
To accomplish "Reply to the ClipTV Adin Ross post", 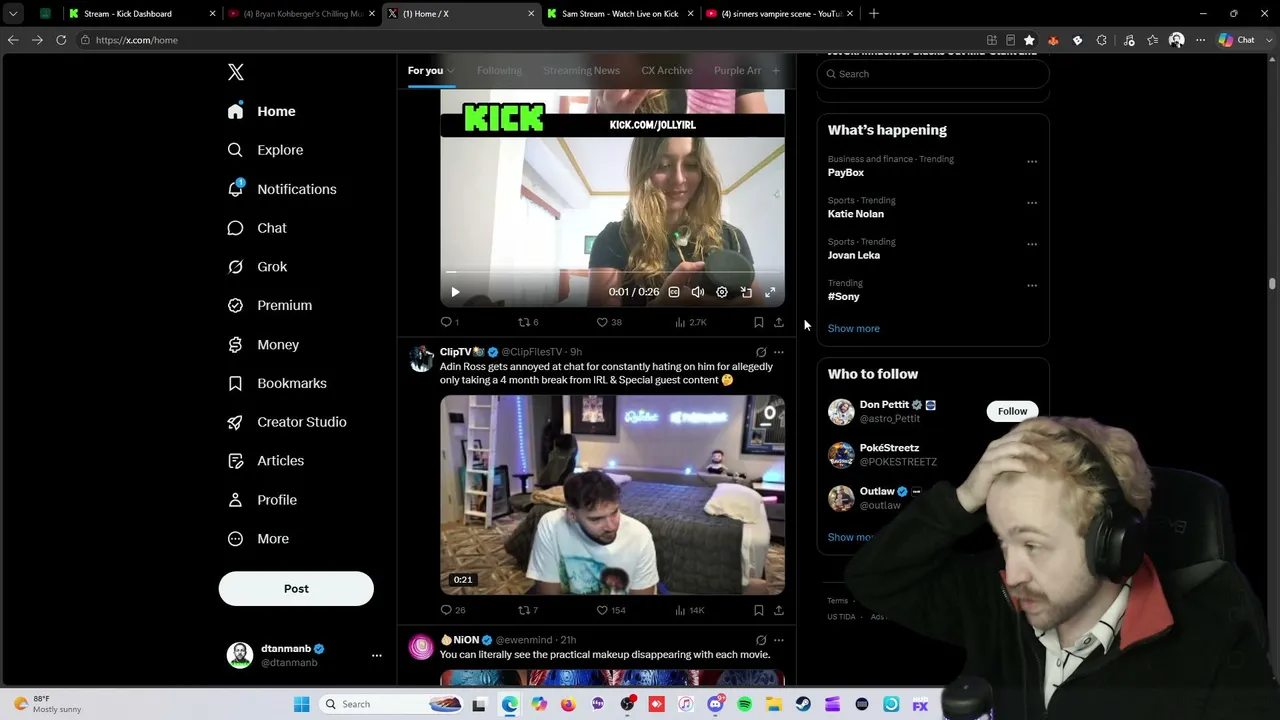I will (x=452, y=610).
